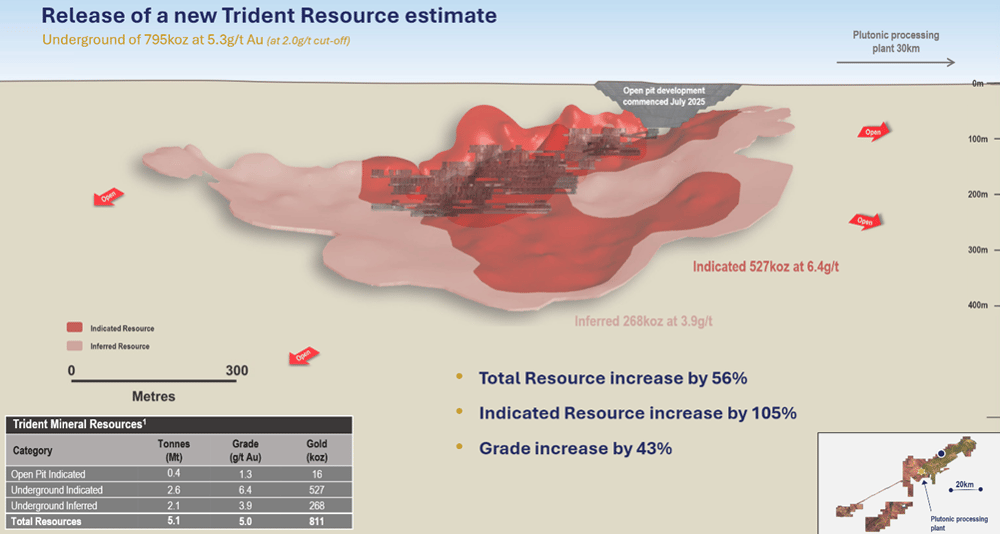Select the 'Open Pit Indicated' table row label
Screen dimensions: 1000x534
(x=48, y=474)
